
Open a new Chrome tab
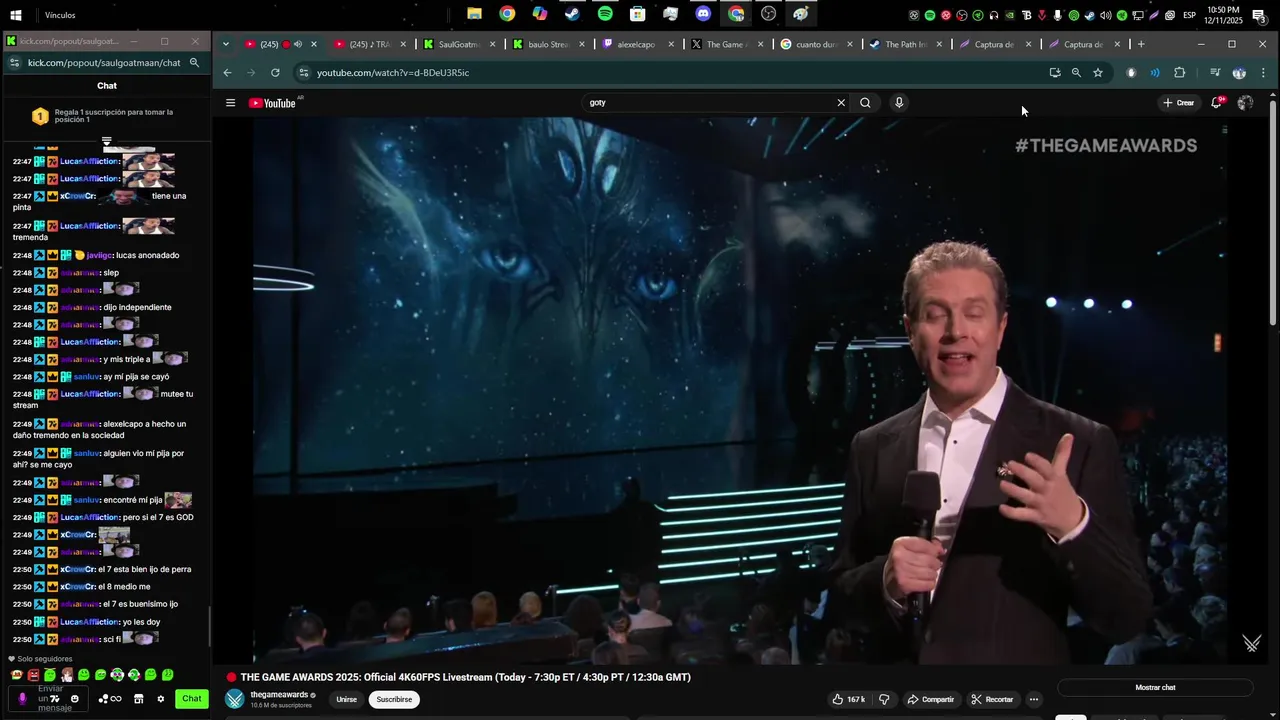[1141, 44]
